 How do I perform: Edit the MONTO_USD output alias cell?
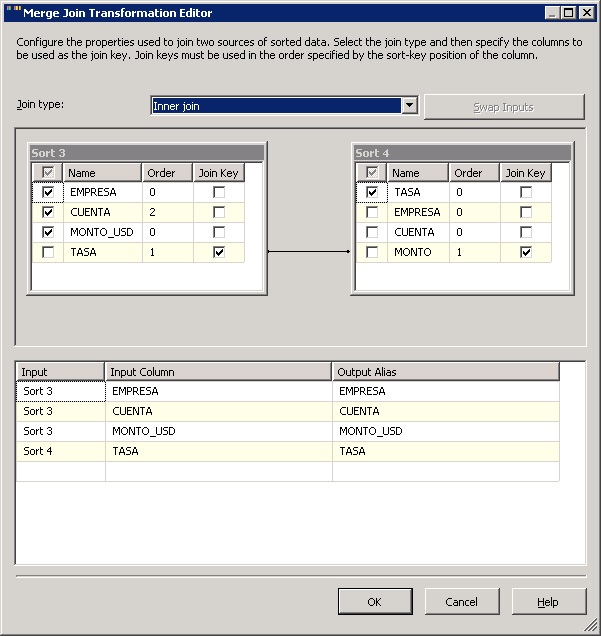point(445,431)
